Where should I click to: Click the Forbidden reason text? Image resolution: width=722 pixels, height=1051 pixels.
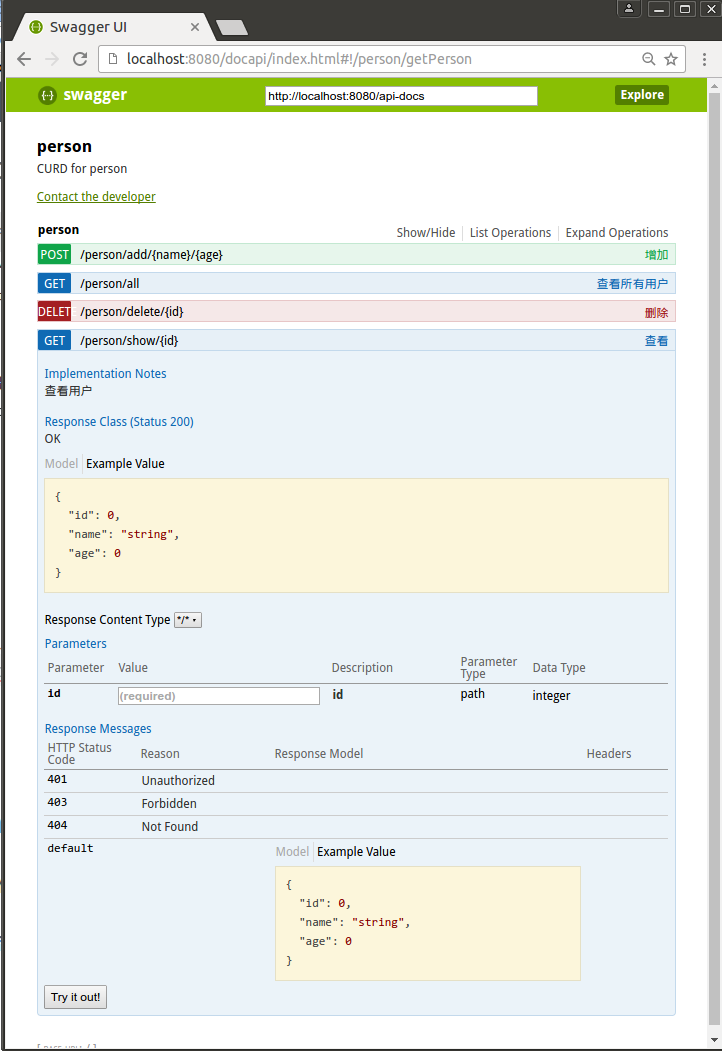pos(169,804)
